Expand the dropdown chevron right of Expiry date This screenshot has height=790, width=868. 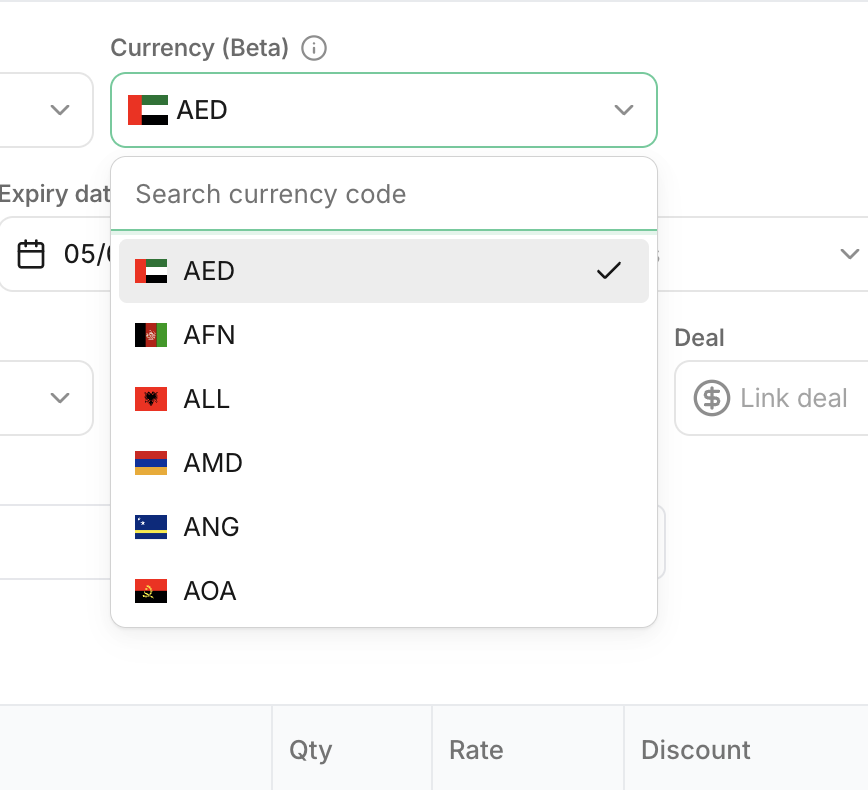coord(849,254)
